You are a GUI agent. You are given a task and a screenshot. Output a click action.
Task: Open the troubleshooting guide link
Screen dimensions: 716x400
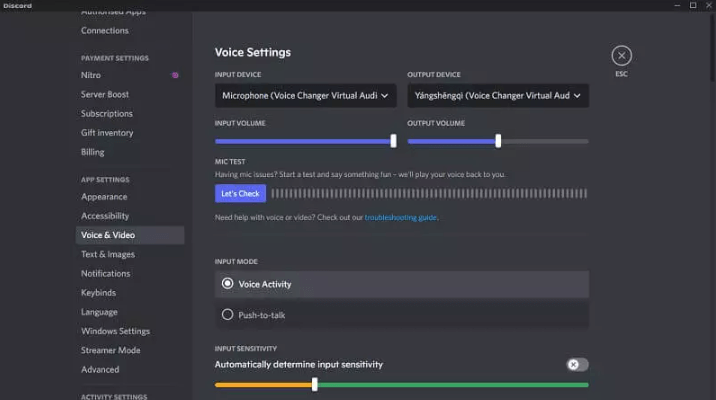(401, 217)
